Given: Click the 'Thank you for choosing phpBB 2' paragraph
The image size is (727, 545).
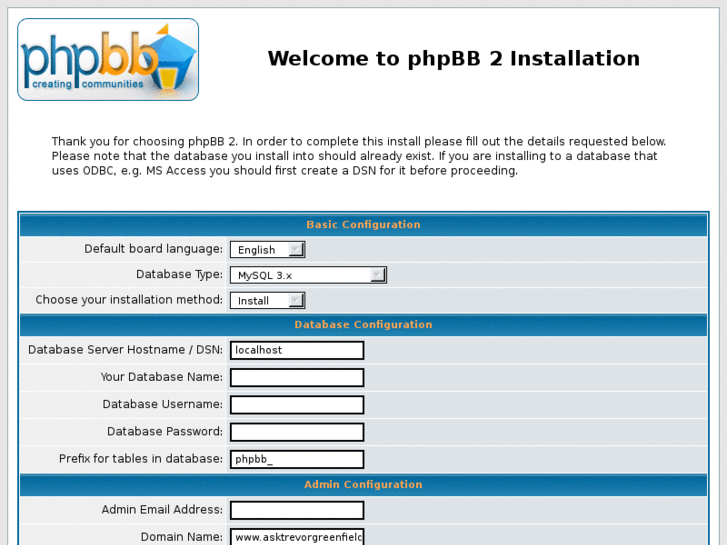Looking at the screenshot, I should click(359, 156).
